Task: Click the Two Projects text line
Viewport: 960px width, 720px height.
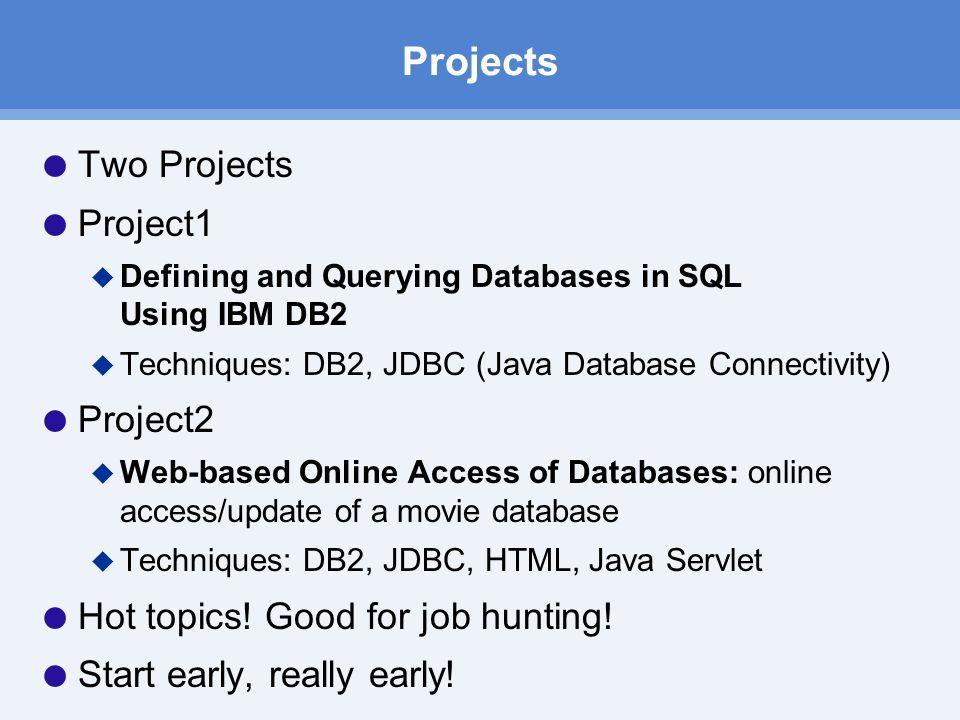Action: tap(186, 165)
